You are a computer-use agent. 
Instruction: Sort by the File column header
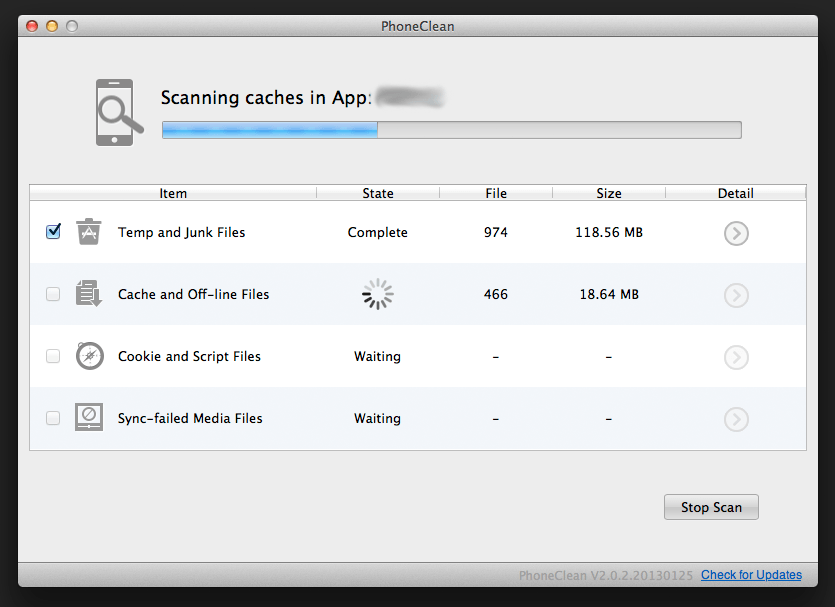point(496,193)
